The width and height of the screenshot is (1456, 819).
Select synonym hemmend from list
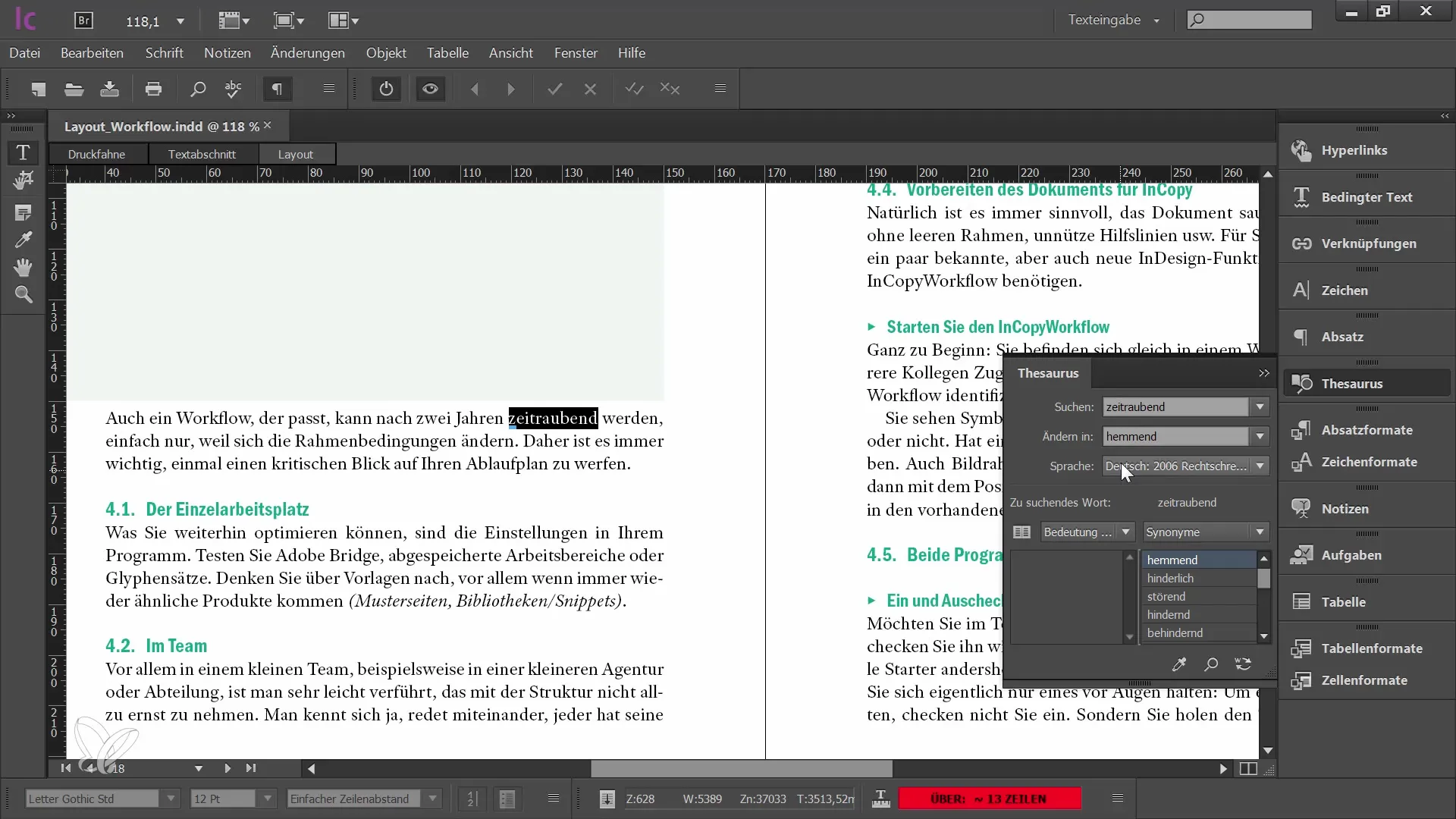[x=1195, y=560]
